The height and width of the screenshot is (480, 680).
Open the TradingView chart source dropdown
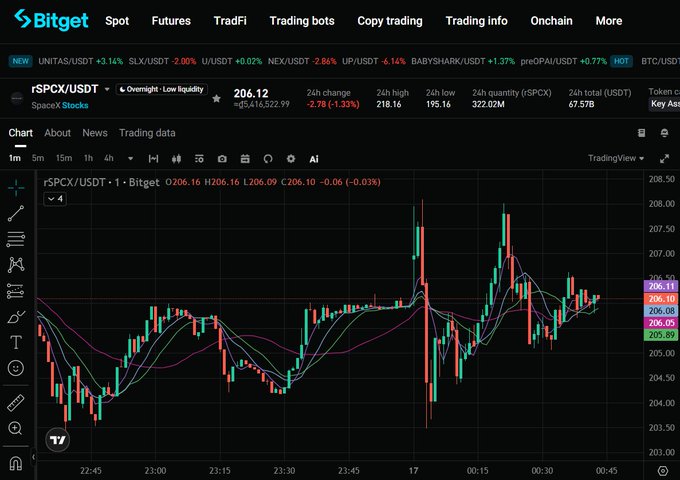point(616,158)
